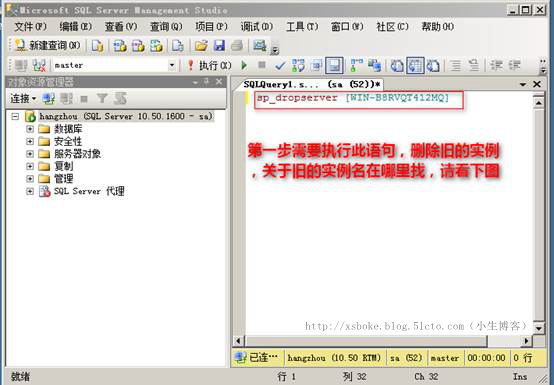Open file with the folder icon

[201, 46]
